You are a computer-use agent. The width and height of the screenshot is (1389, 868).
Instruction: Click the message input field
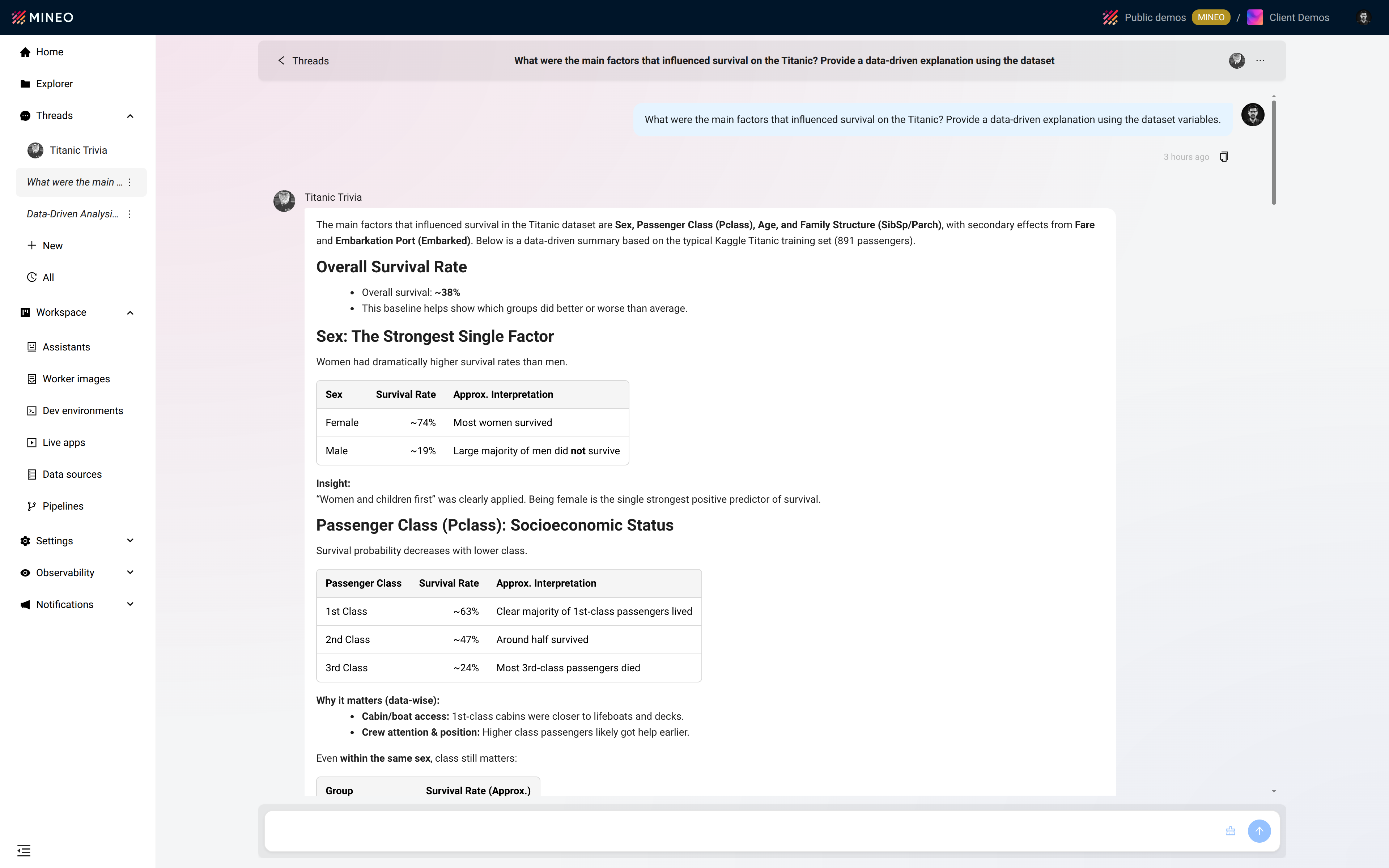(x=740, y=831)
